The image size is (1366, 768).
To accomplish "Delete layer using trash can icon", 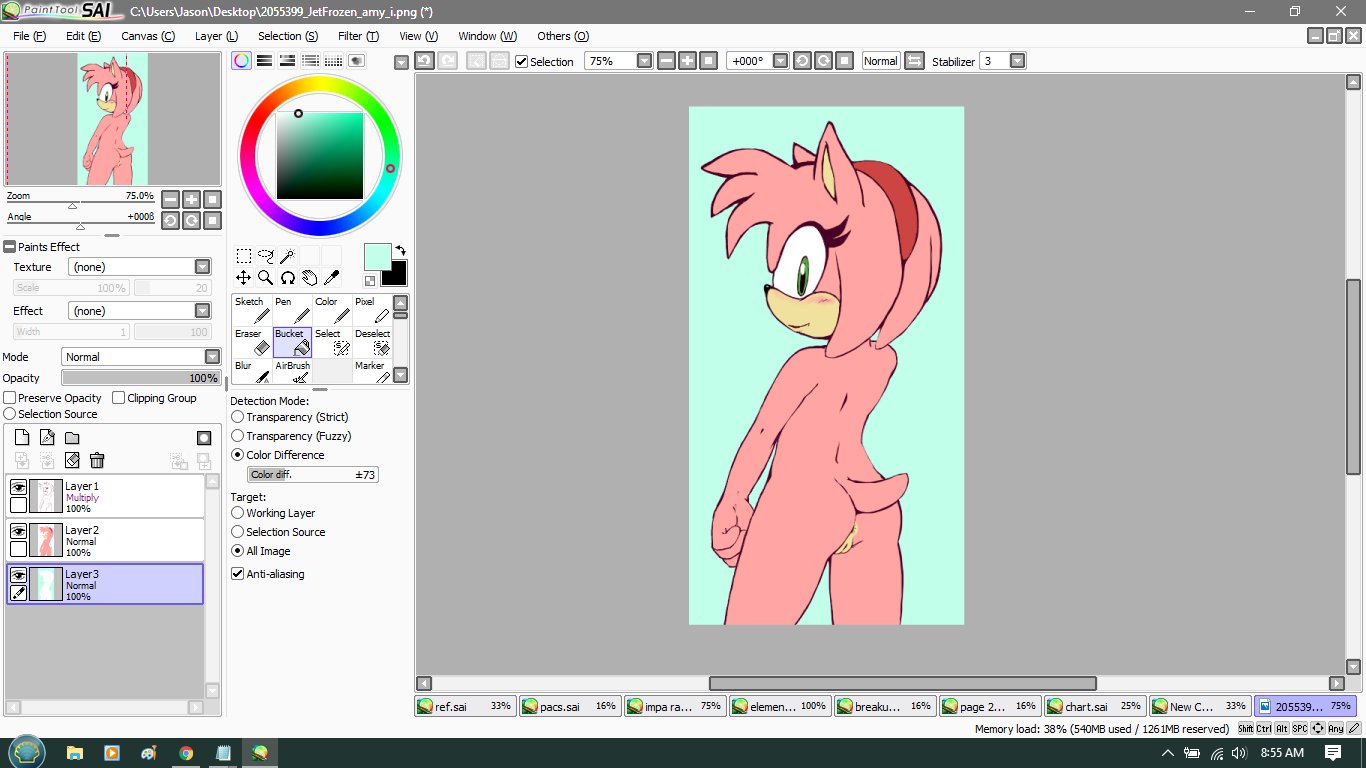I will click(97, 460).
